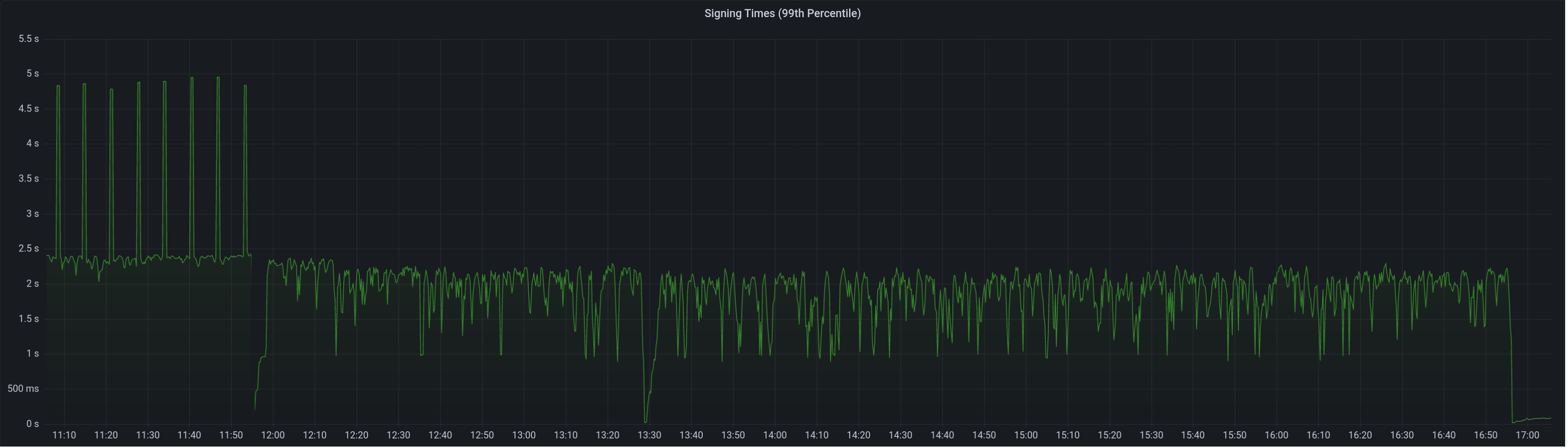Click the 14:50 time axis label
This screenshot has width=1568, height=447.
984,436
